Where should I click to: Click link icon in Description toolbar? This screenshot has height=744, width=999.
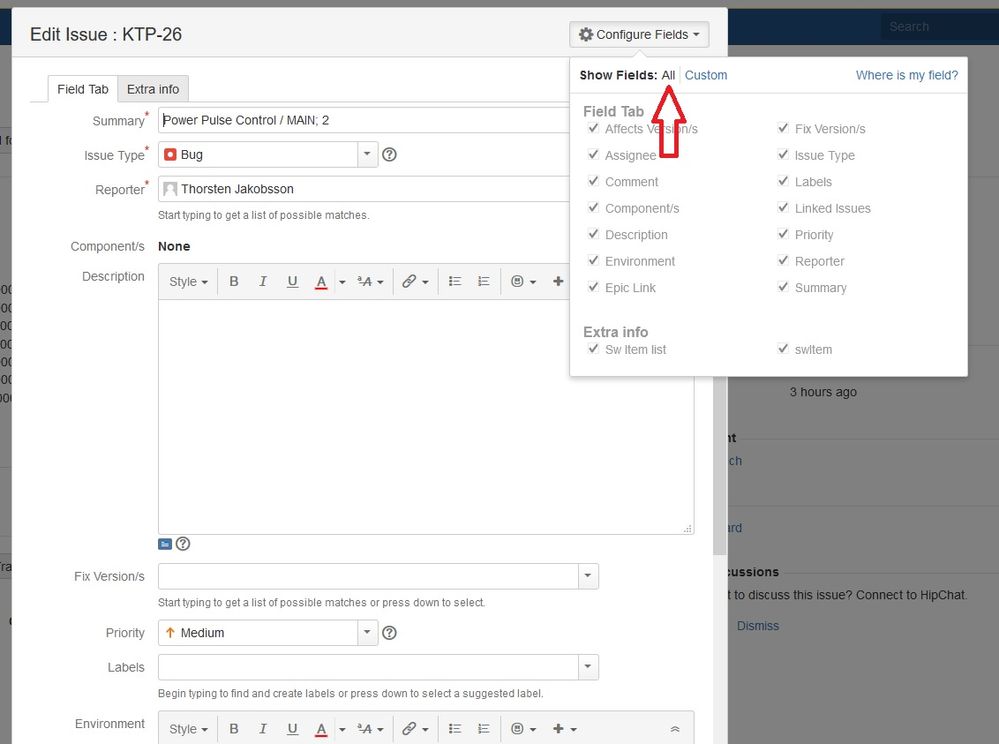[409, 281]
